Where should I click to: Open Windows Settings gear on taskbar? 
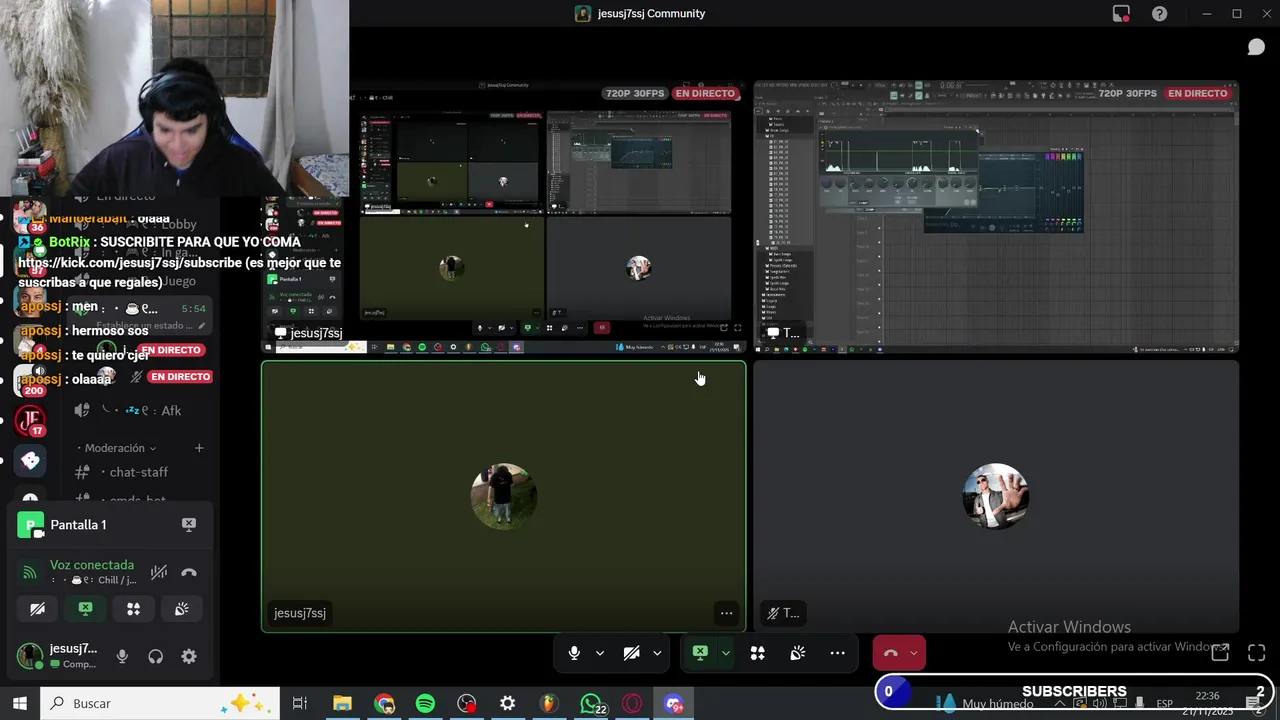point(507,703)
